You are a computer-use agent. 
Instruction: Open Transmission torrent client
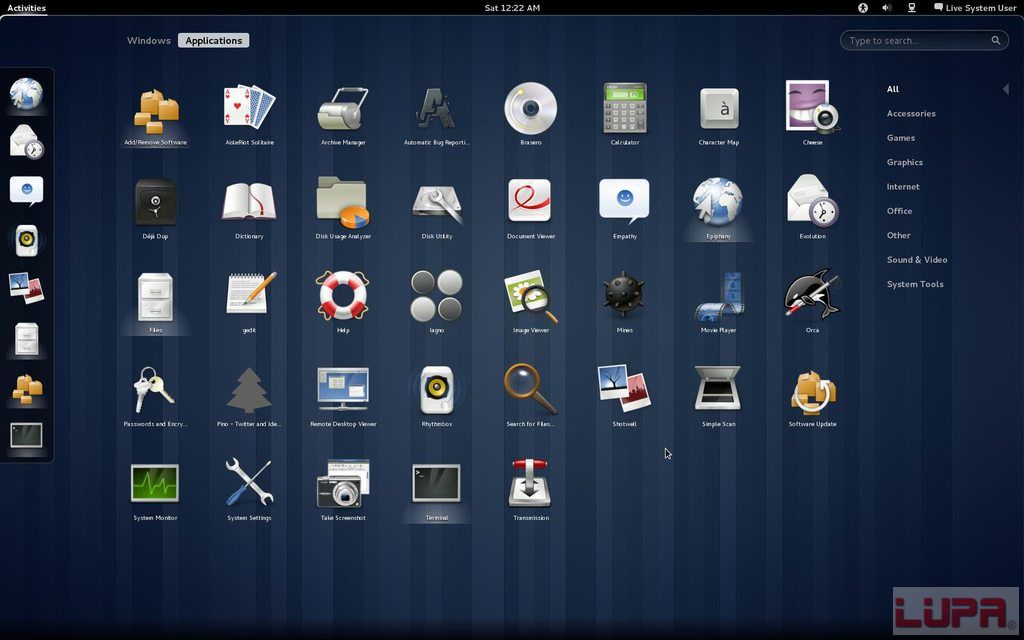[x=531, y=490]
